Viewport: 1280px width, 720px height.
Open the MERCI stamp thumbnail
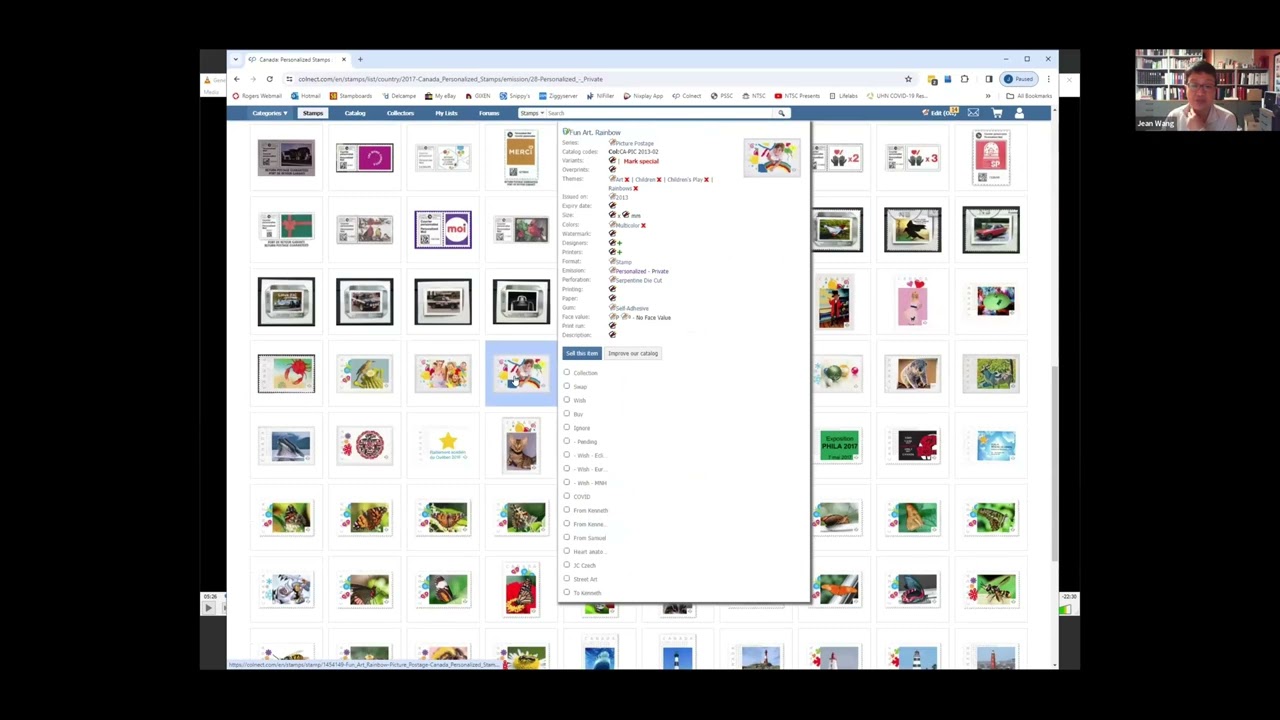(521, 158)
